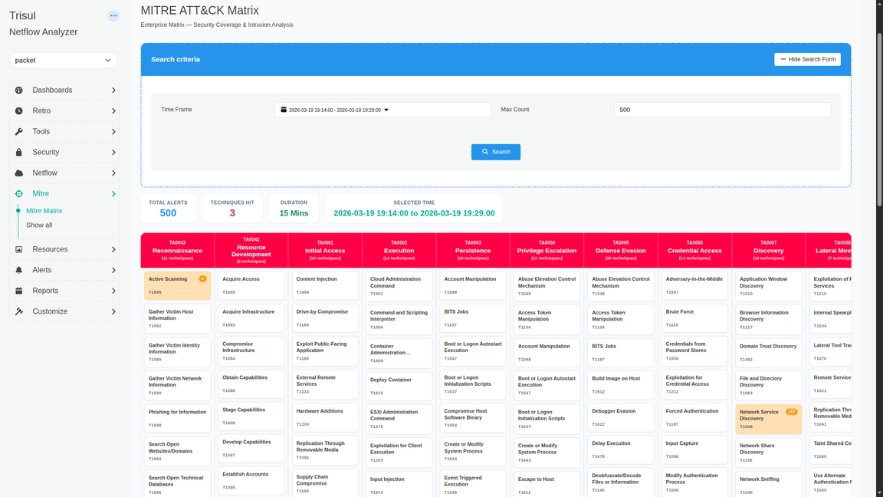Expand the Resources menu chevron
Screen dimensions: 884x497
(x=113, y=250)
